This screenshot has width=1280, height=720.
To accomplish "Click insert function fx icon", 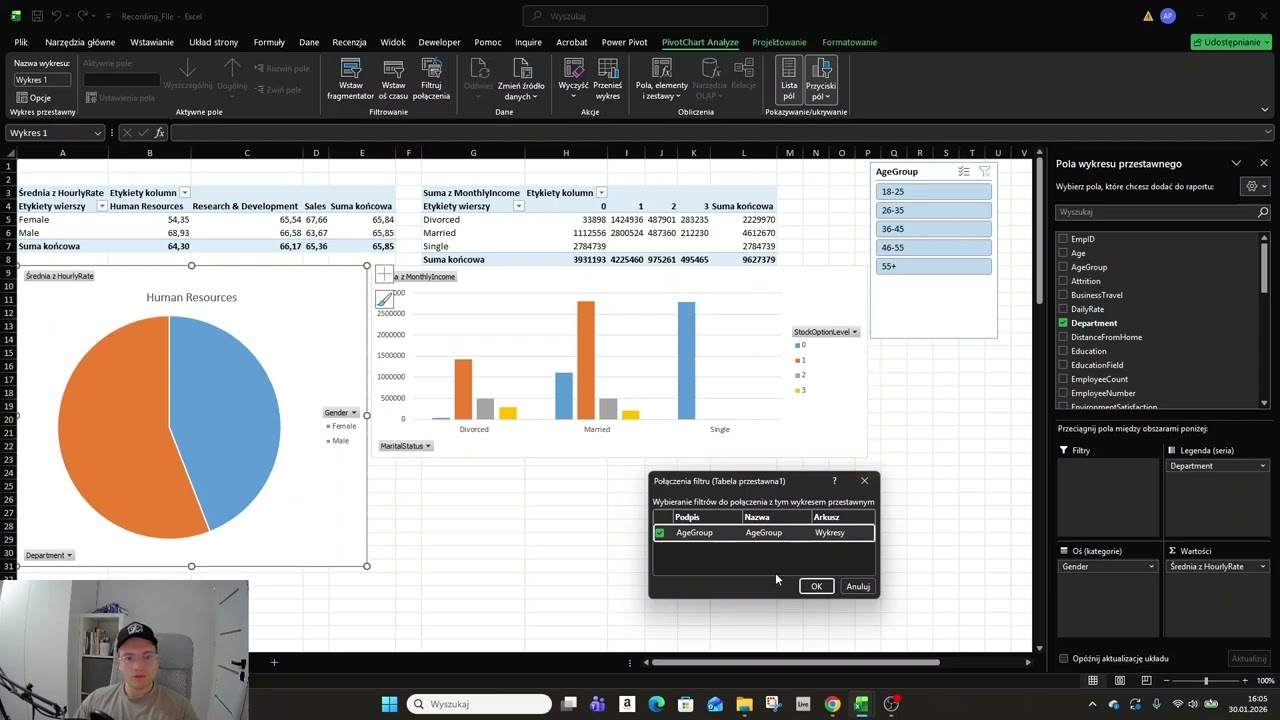I will coord(159,133).
